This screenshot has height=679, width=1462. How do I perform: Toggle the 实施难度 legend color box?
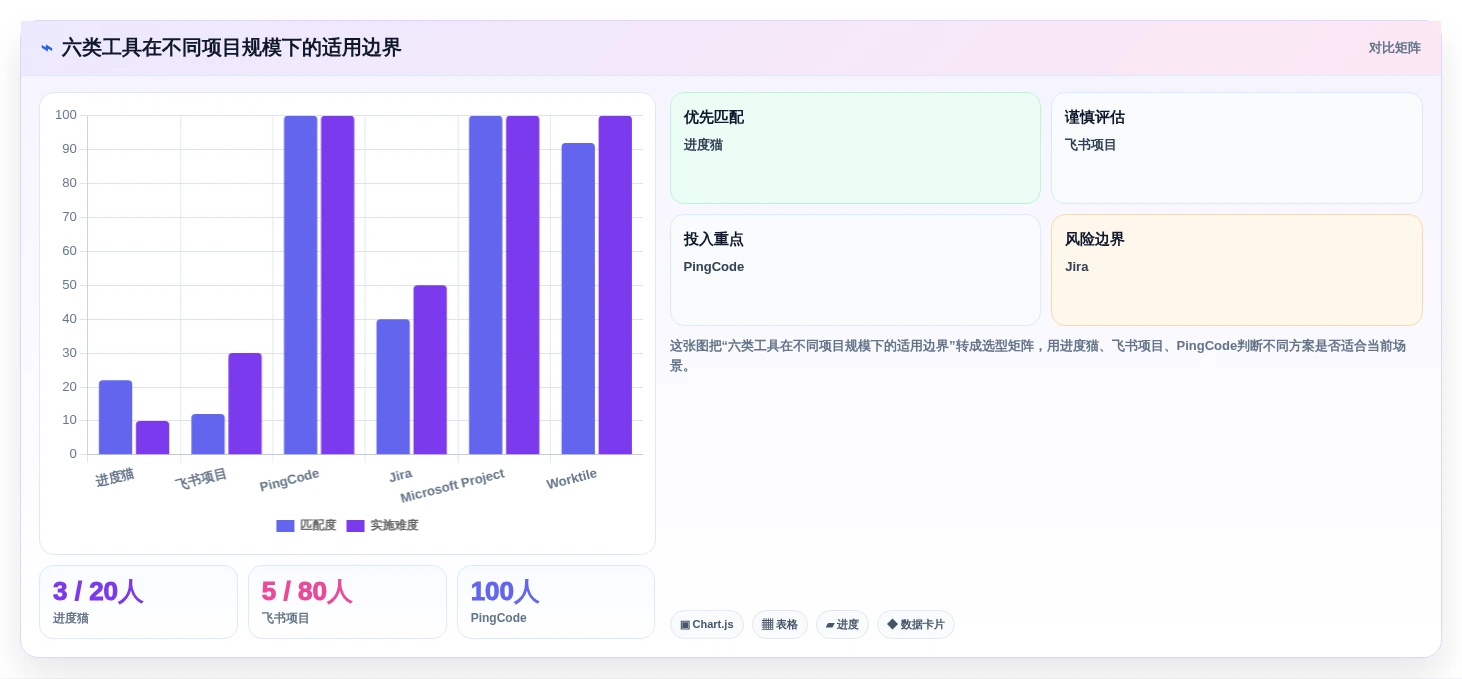coord(355,526)
